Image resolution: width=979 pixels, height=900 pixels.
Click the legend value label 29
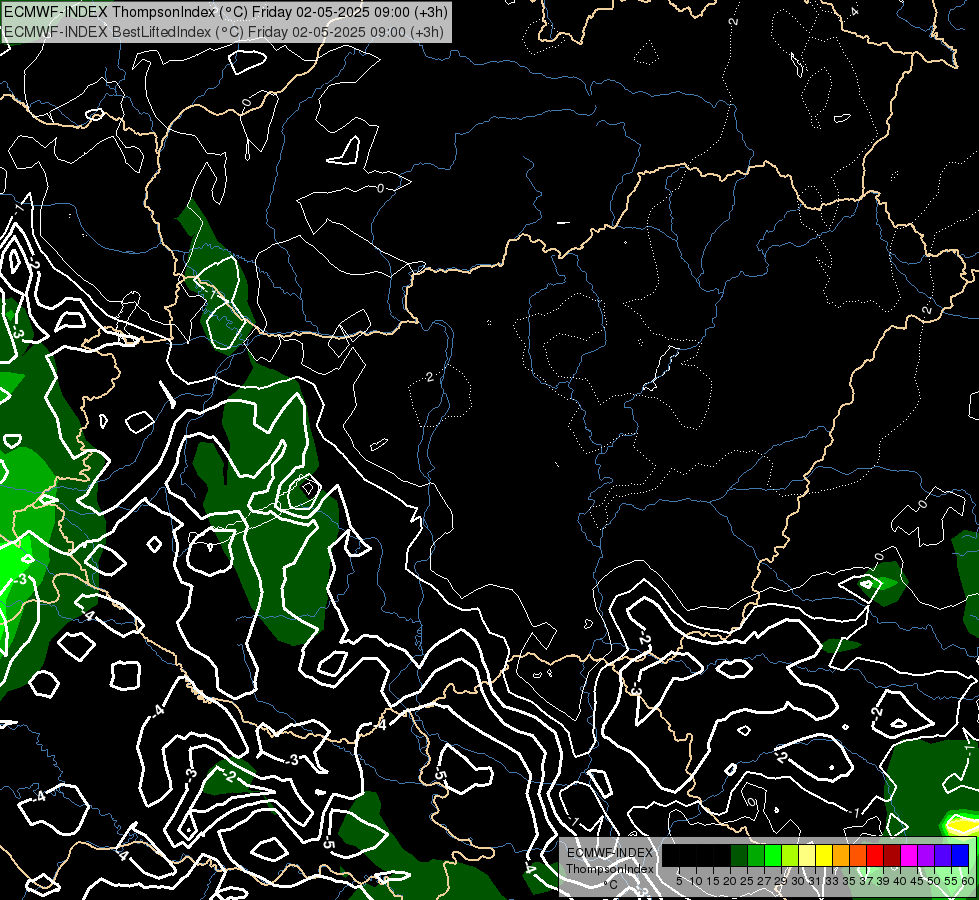tap(782, 881)
